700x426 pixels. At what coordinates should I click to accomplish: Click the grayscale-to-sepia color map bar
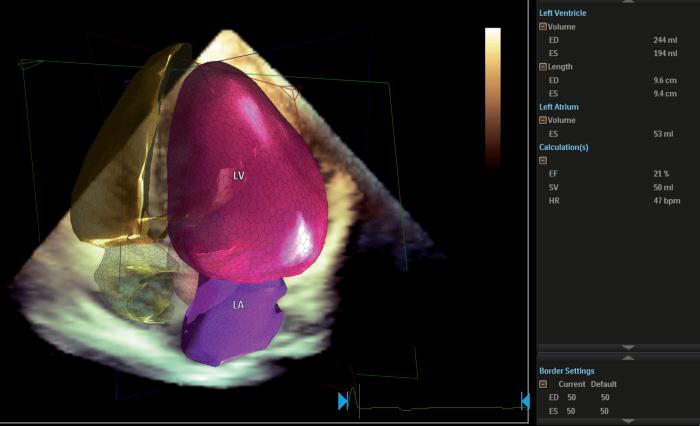[x=493, y=97]
